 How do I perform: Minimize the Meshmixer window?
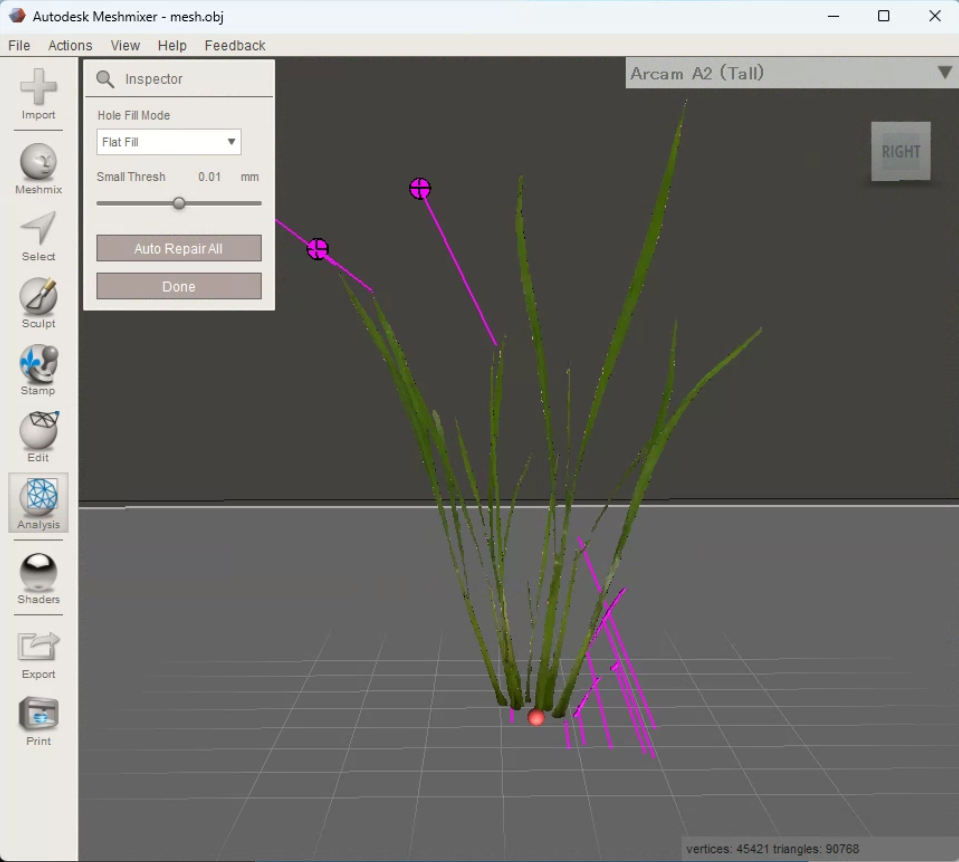833,16
